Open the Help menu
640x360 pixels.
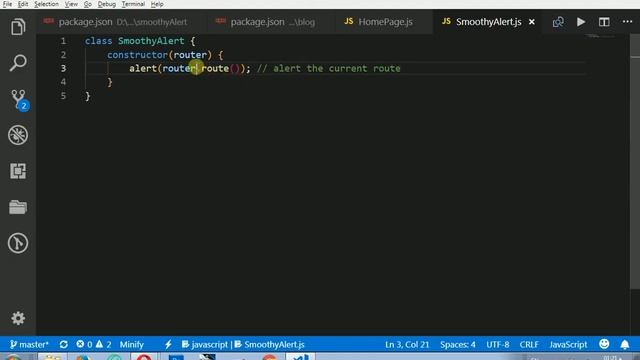pos(157,4)
